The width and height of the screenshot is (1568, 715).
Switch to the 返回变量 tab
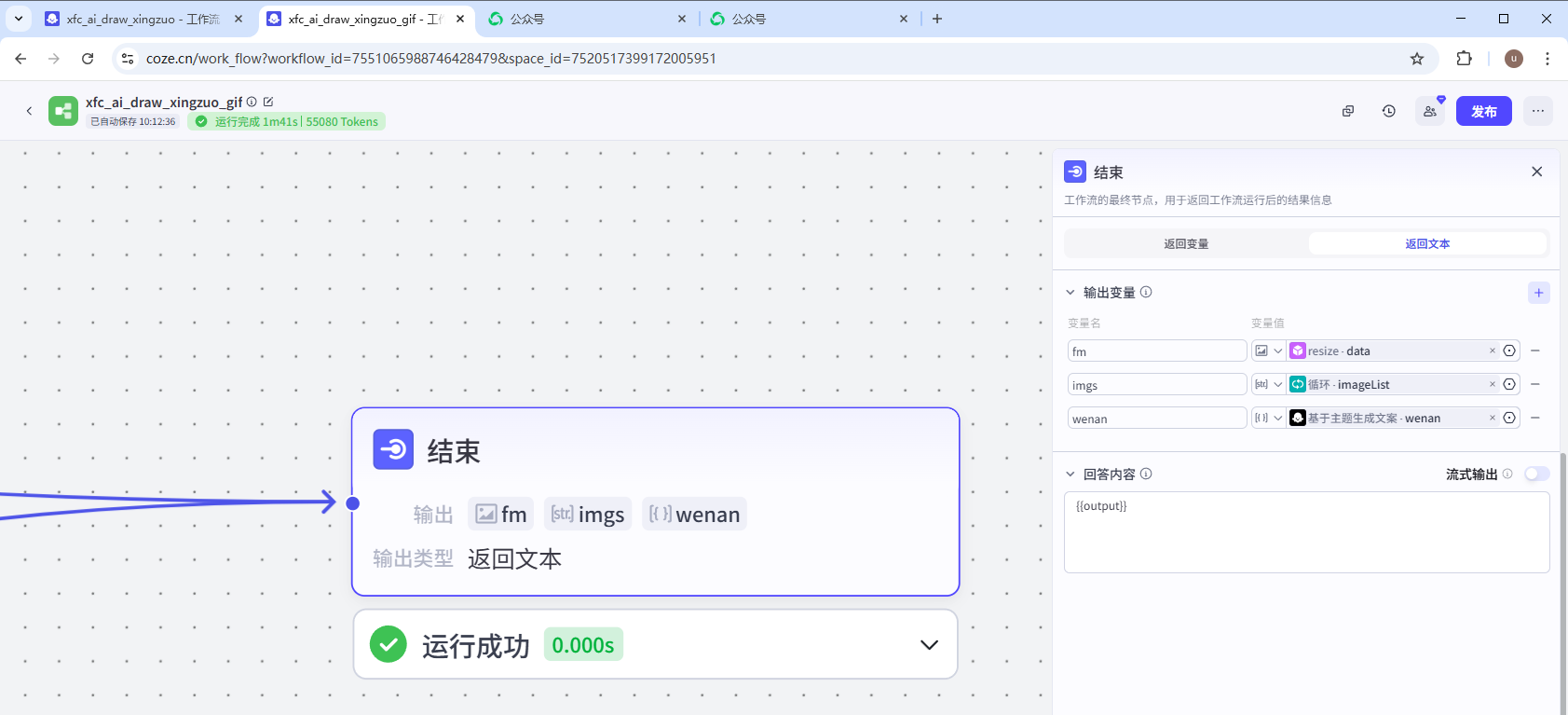tap(1186, 244)
